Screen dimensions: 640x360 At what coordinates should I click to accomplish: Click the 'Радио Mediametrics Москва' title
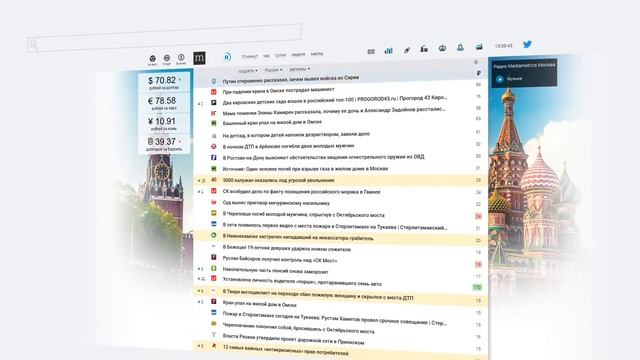click(524, 65)
